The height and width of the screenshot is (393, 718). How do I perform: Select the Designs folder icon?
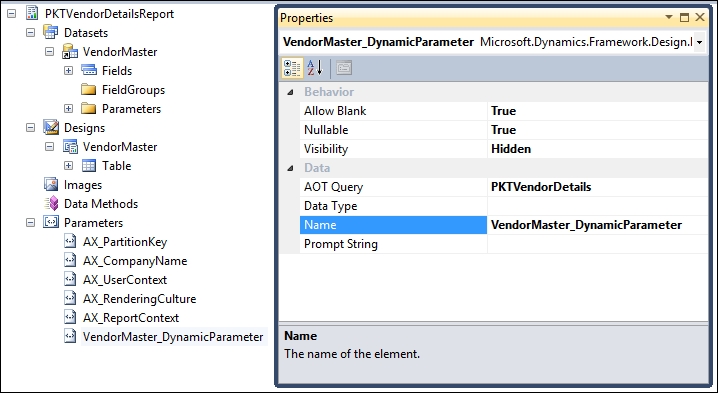click(x=51, y=127)
